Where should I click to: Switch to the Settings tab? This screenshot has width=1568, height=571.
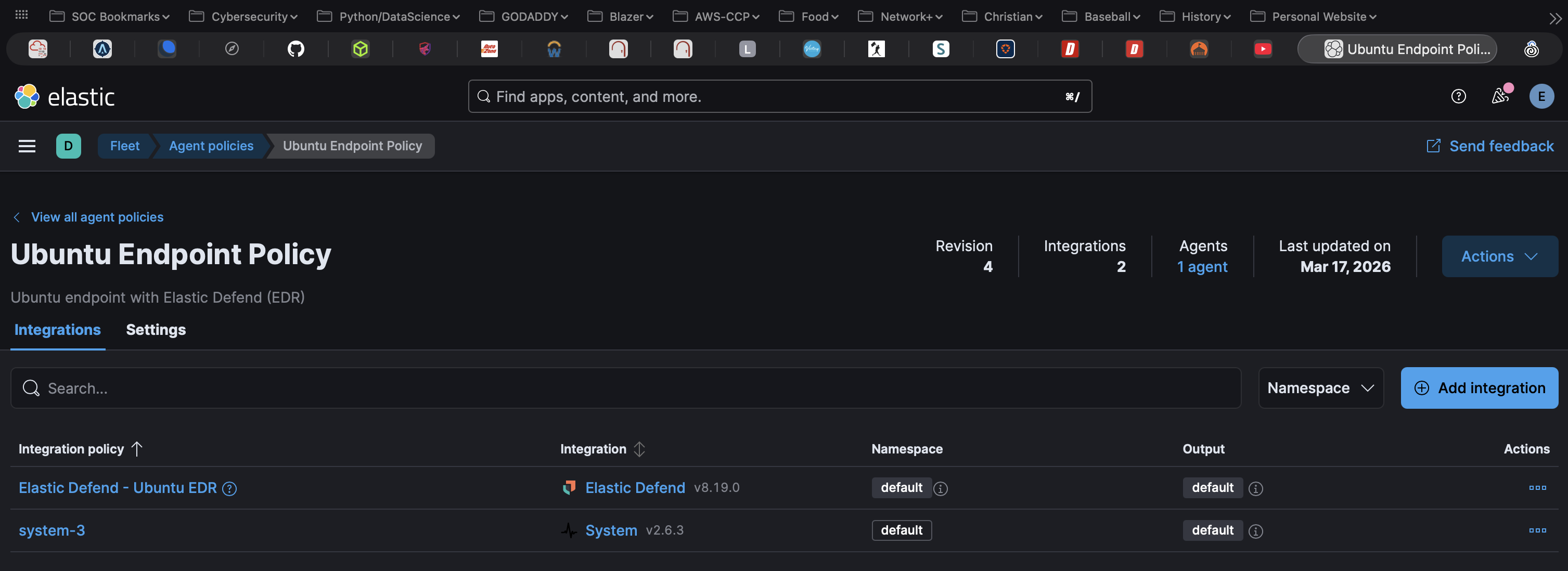[x=156, y=329]
